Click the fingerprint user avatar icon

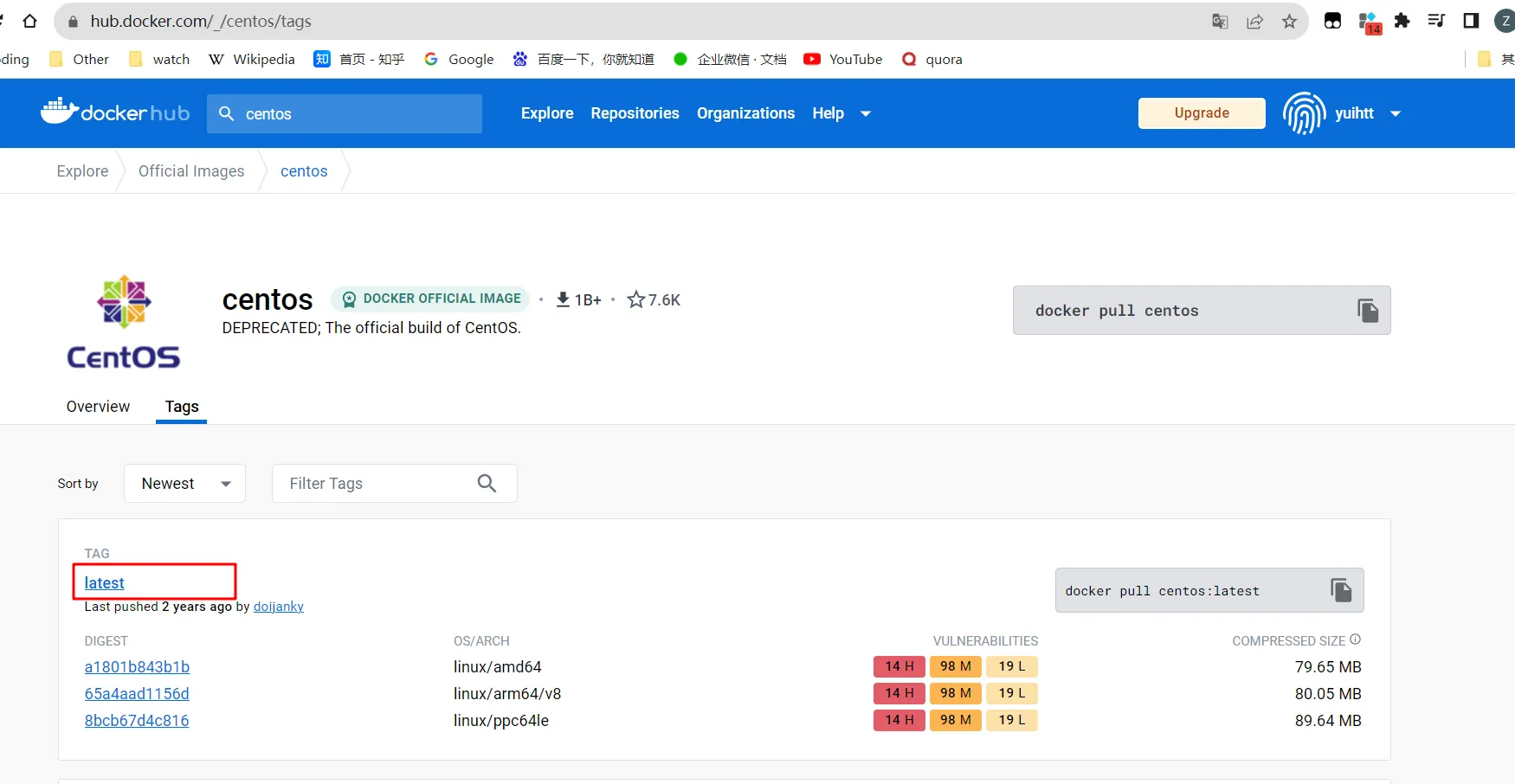click(1304, 113)
